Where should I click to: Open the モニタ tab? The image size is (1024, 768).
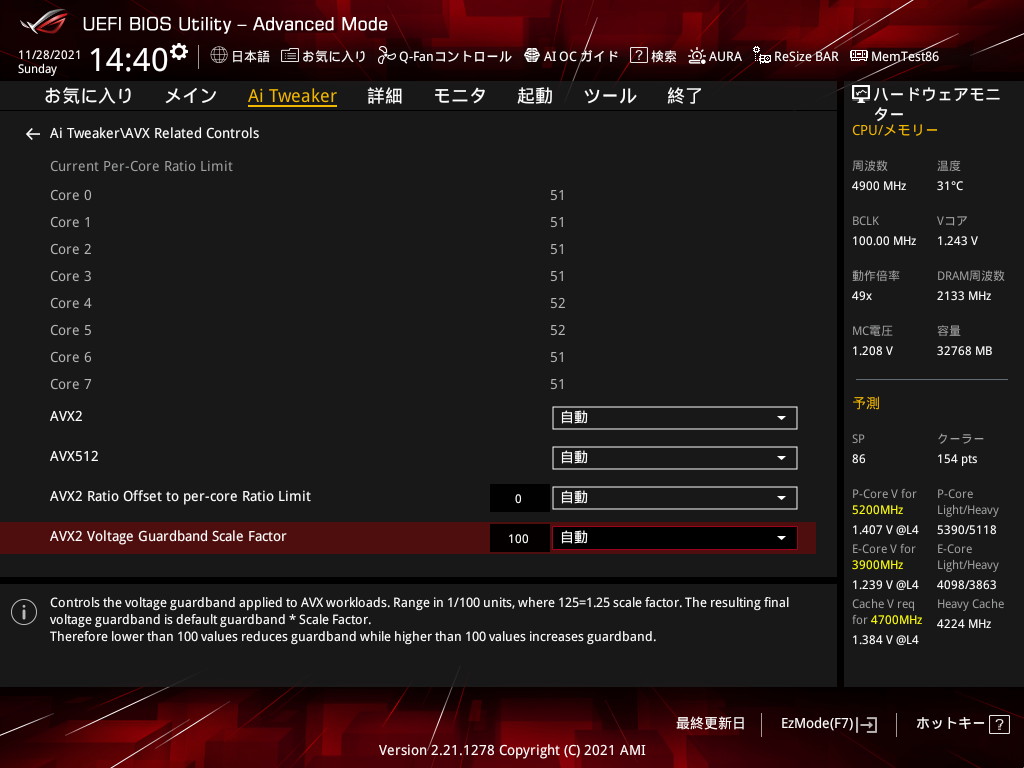460,96
